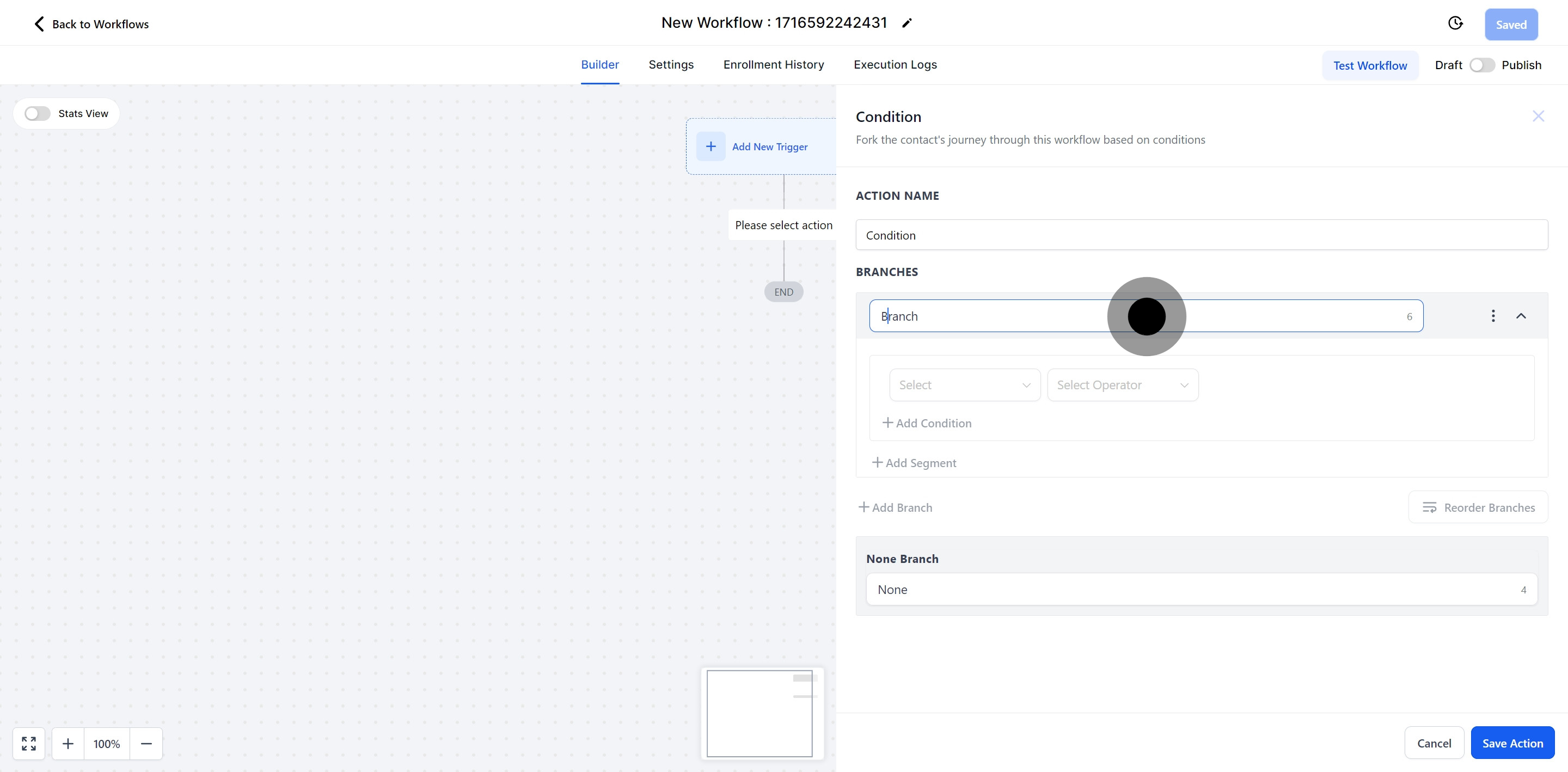Open the Execution Logs tab
Screen dimensions: 1568x772
895,65
